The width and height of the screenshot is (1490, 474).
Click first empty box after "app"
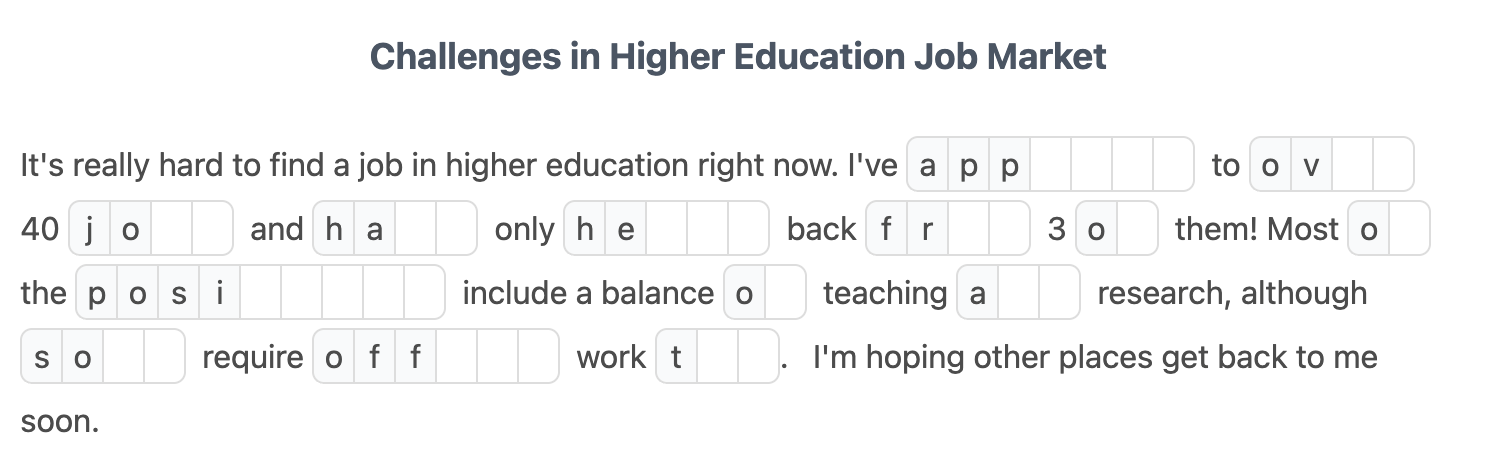coord(1051,165)
